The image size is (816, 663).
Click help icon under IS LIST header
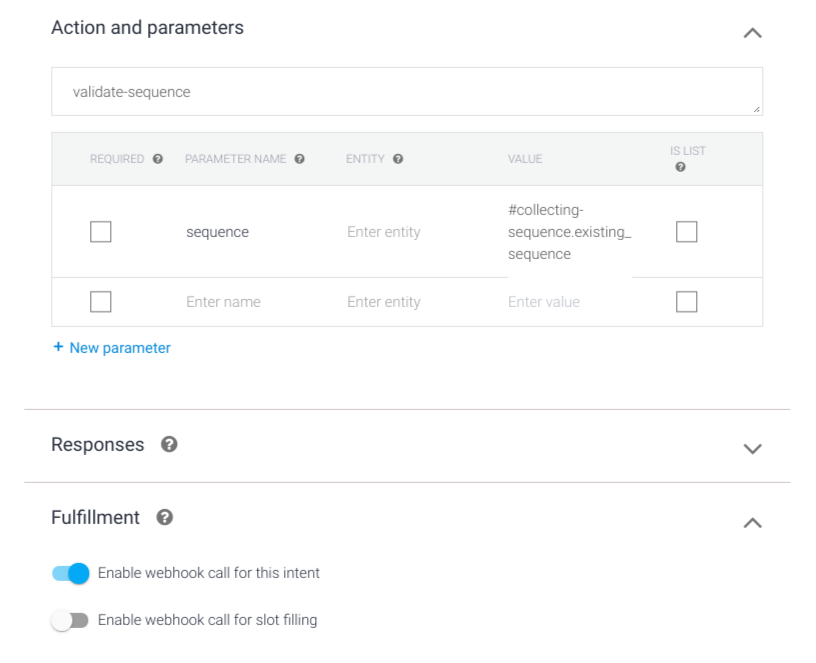coord(680,167)
